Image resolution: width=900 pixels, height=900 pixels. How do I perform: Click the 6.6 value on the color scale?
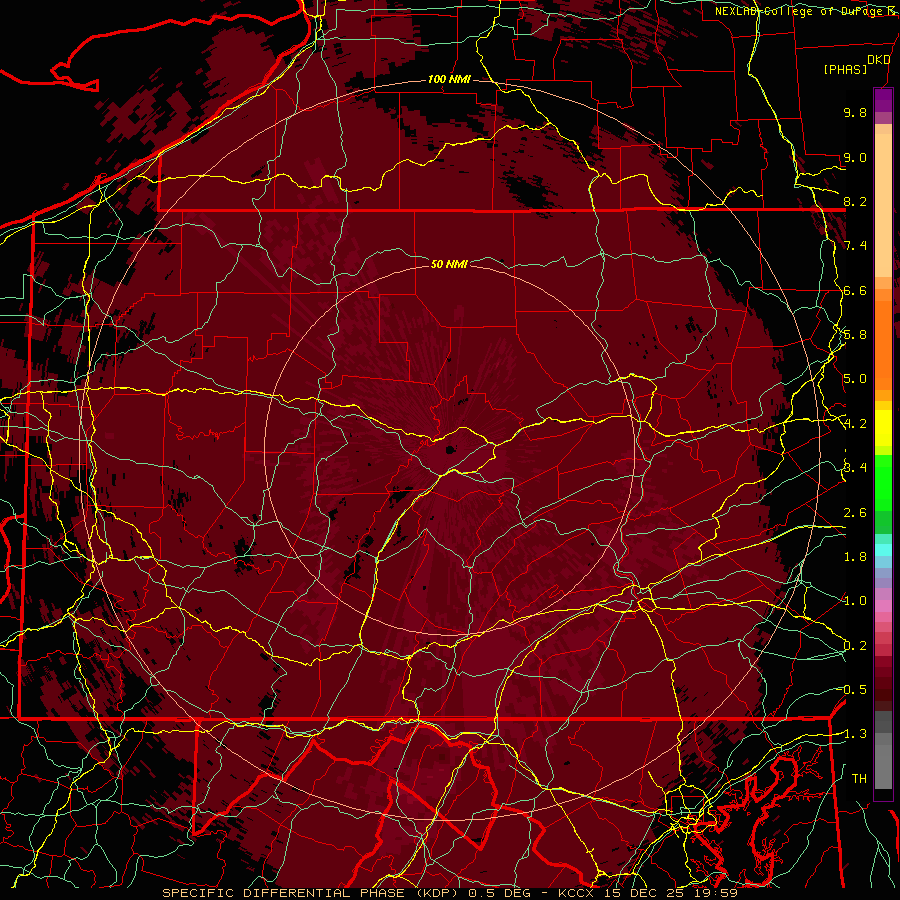(x=855, y=290)
